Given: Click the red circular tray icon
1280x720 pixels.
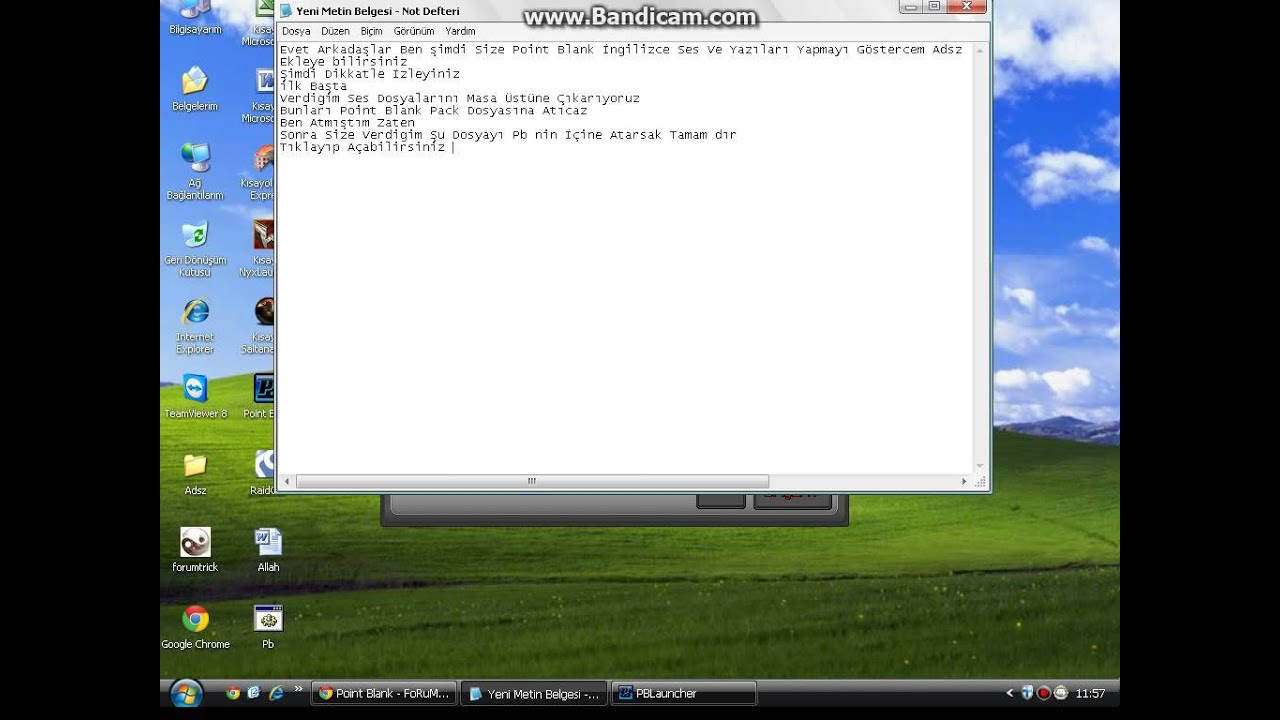Looking at the screenshot, I should coord(1043,693).
